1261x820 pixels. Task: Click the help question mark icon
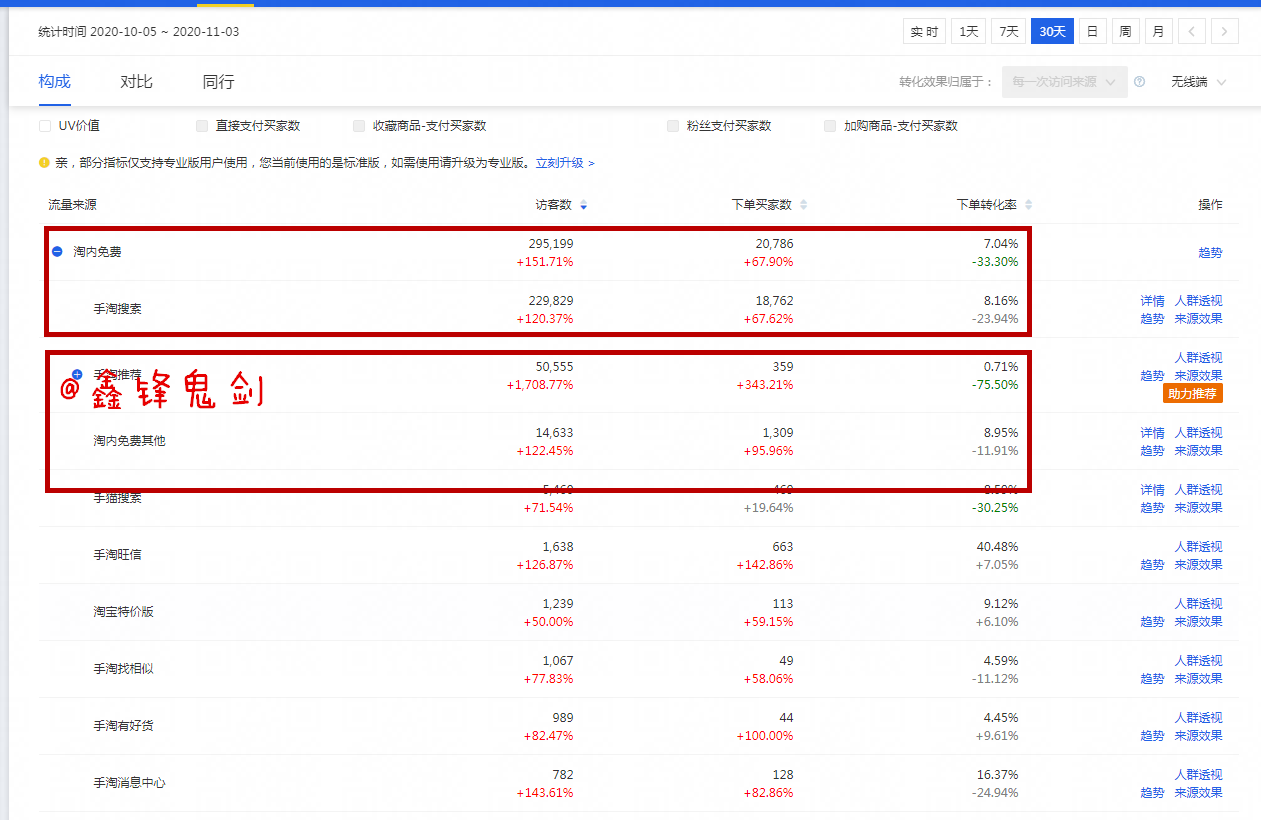click(x=1140, y=82)
